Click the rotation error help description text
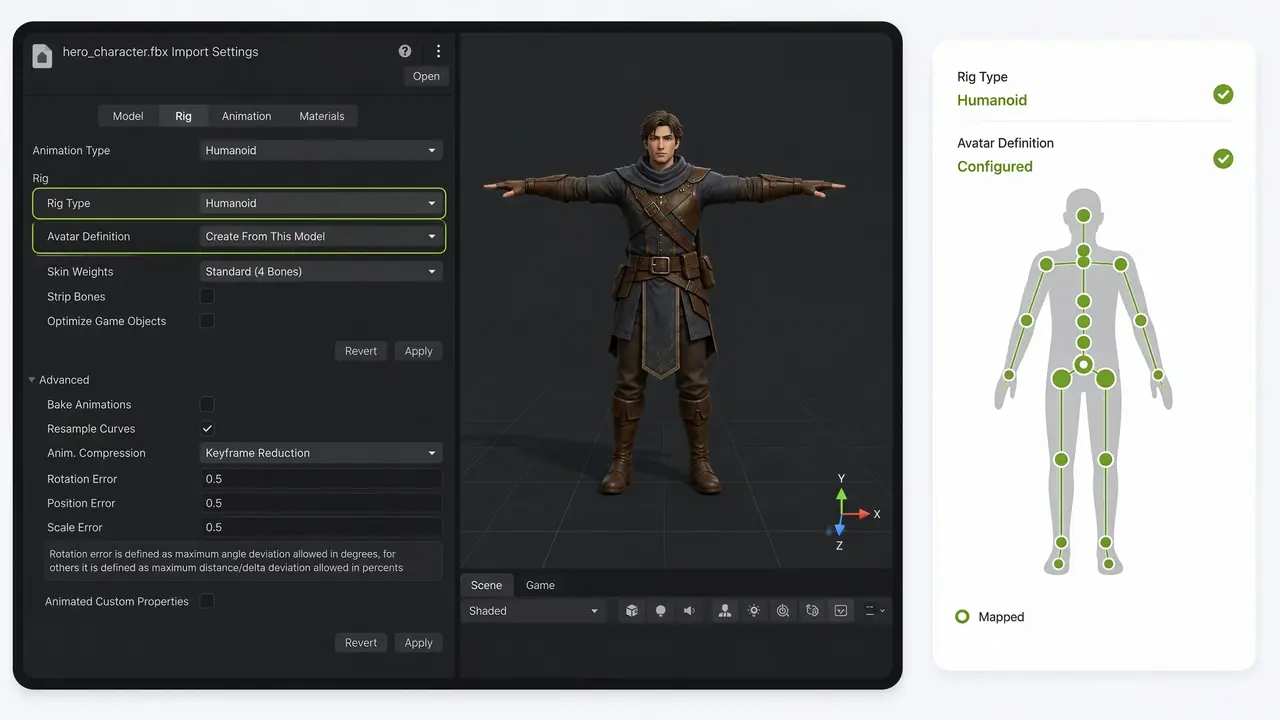This screenshot has width=1280, height=720. 226,561
